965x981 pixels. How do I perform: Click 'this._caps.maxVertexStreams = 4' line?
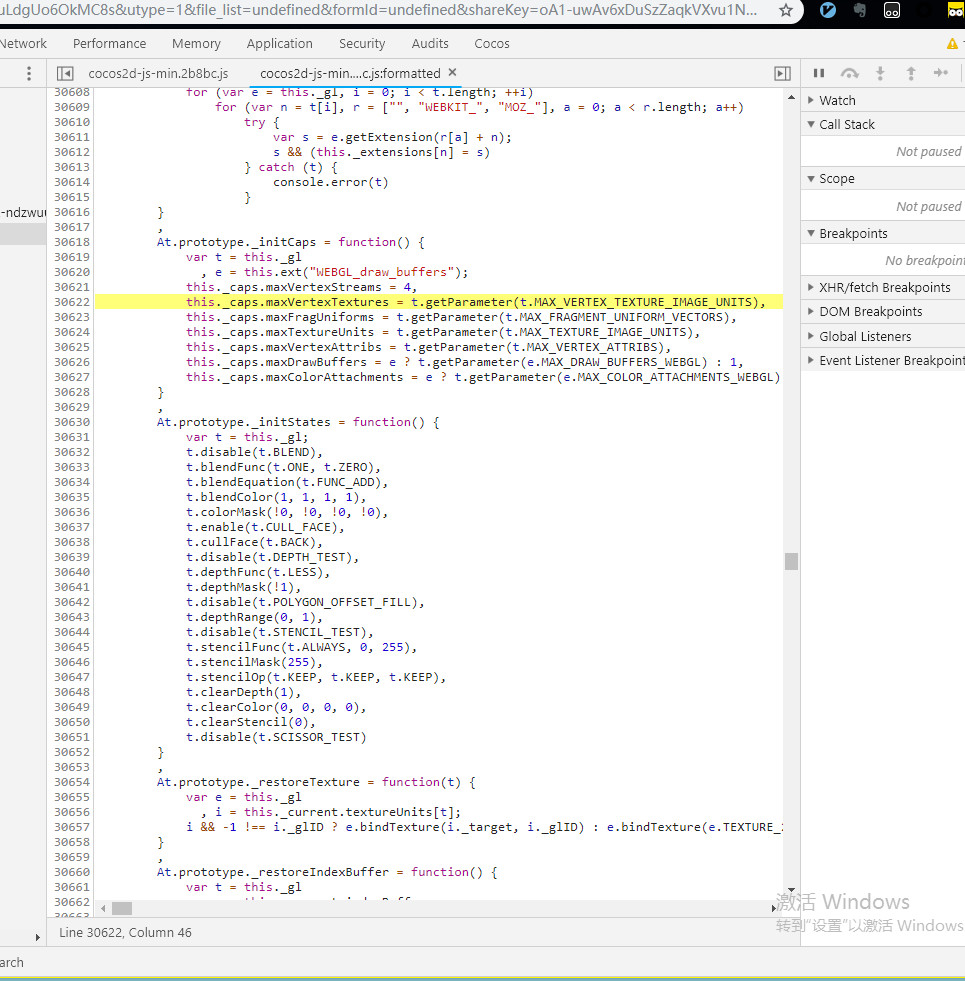(302, 287)
